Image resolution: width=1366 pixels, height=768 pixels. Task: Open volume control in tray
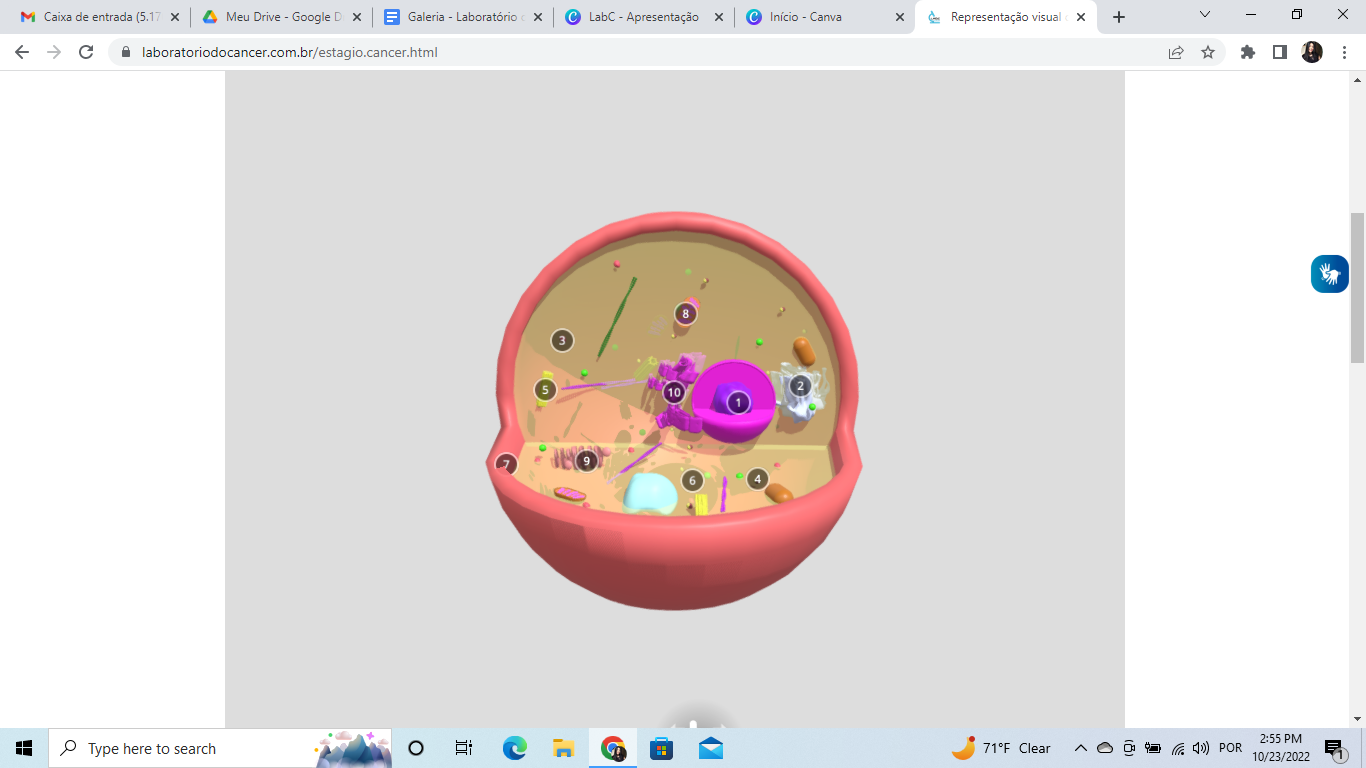pyautogui.click(x=1201, y=748)
